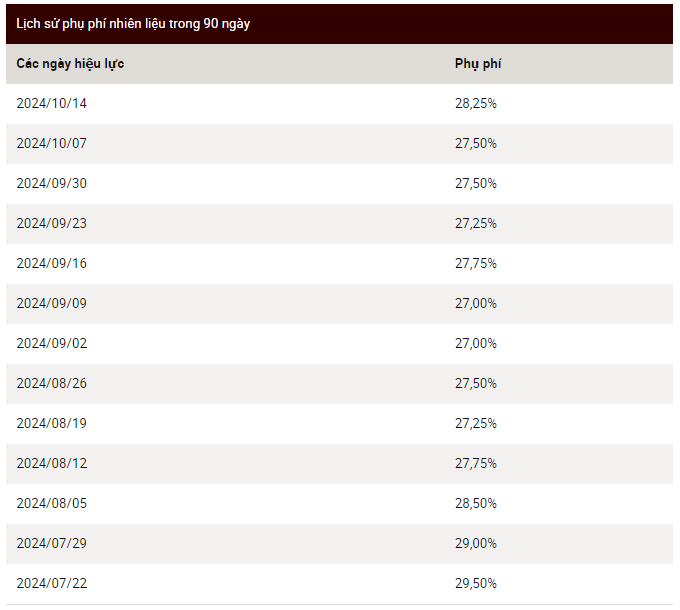Select the date 2024/08/26
680x610 pixels.
52,383
